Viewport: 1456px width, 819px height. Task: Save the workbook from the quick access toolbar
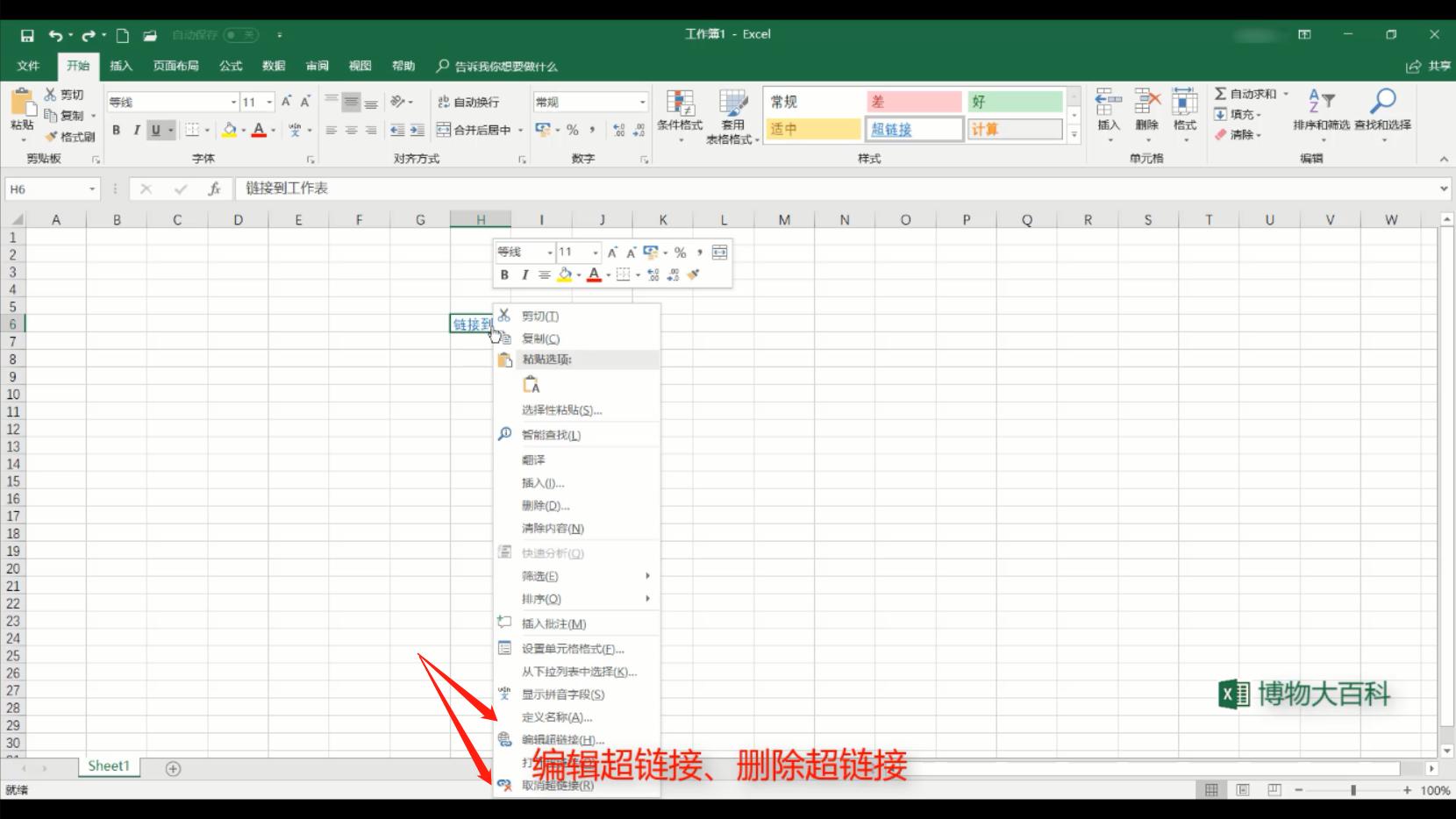tap(27, 35)
